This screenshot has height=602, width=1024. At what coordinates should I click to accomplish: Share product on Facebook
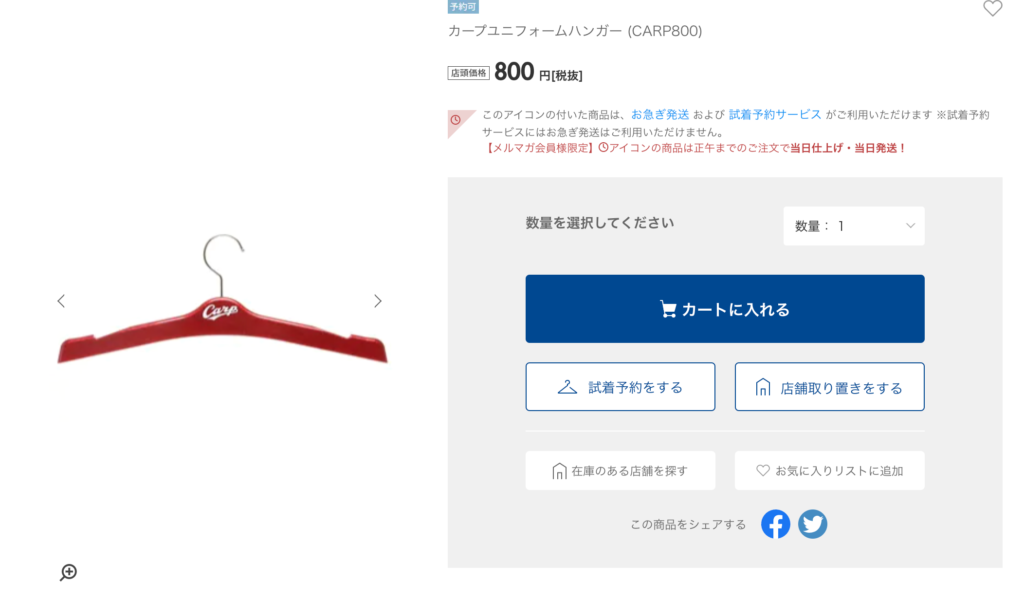pos(775,524)
